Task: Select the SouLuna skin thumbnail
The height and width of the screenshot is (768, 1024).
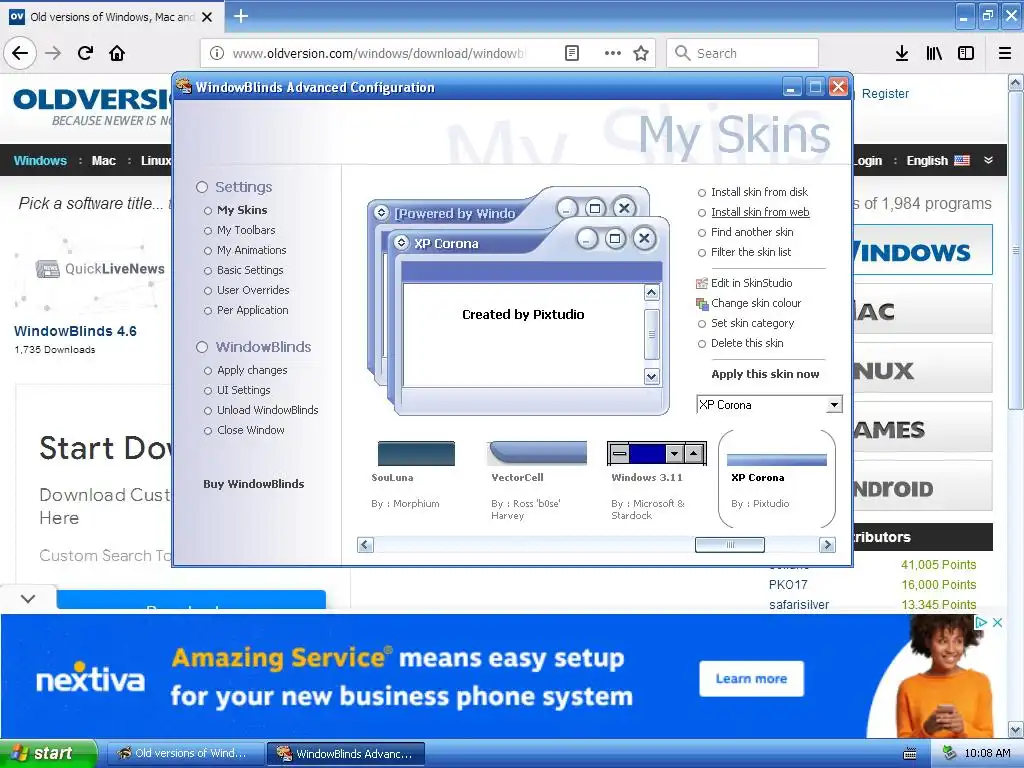Action: click(416, 453)
